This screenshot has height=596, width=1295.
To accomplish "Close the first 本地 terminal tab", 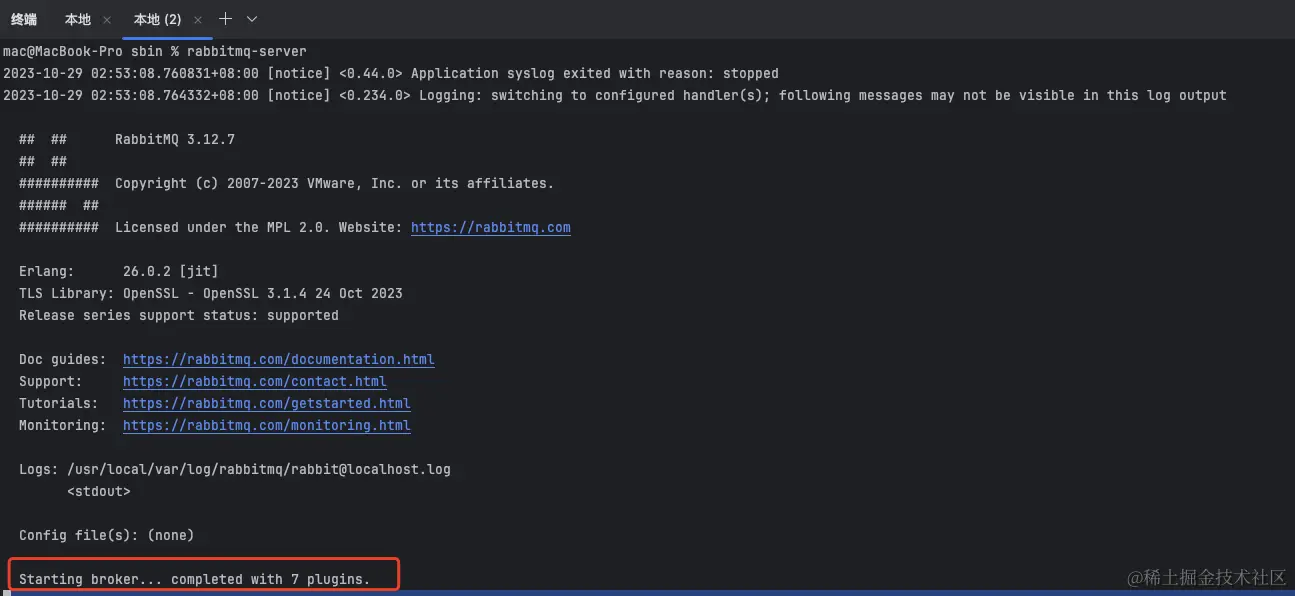I will click(x=107, y=20).
